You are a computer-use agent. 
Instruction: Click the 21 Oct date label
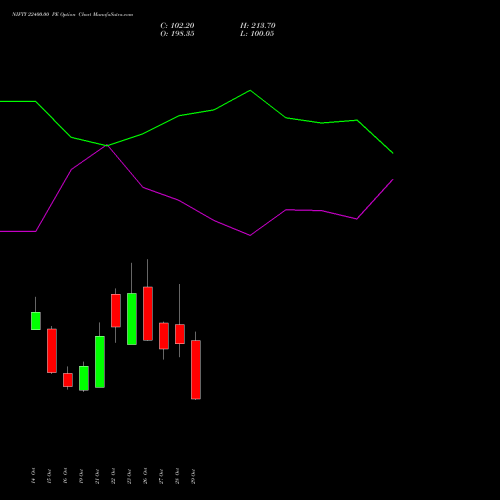pos(97,476)
